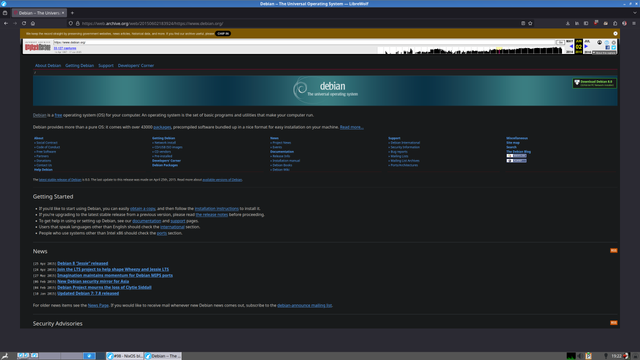Open the News Page link
Viewport: 640px width, 360px height.
98,305
